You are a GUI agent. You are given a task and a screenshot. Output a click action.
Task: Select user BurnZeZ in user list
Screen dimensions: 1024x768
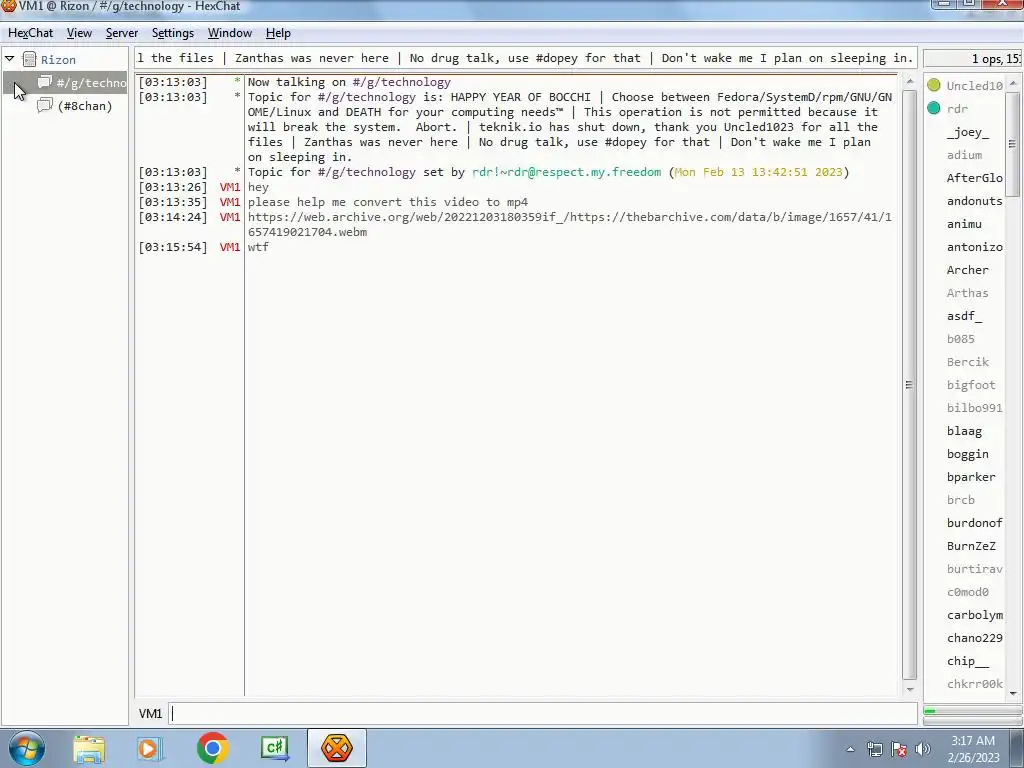(x=971, y=546)
